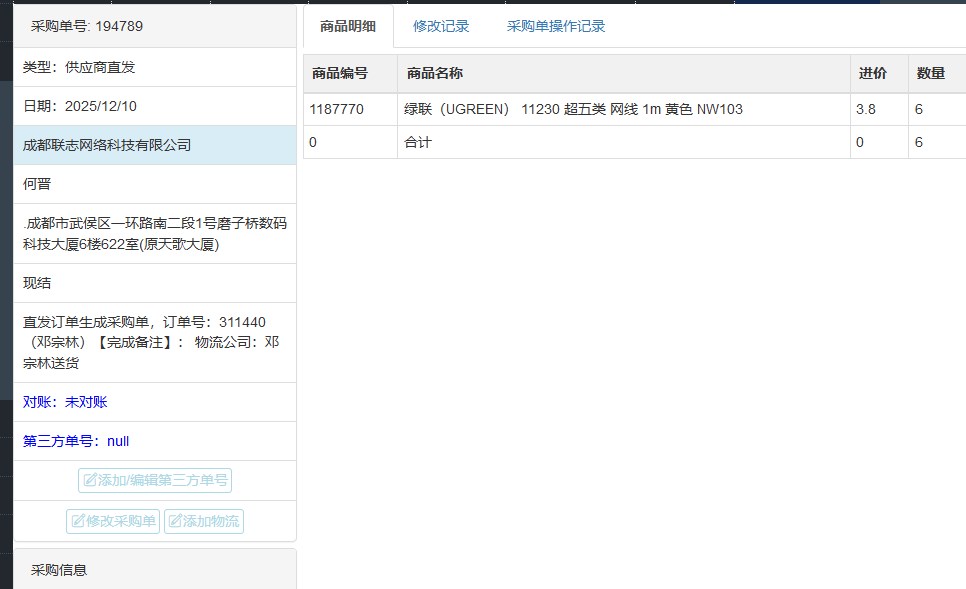Click the pencil icon on 修改采购单

(x=78, y=522)
